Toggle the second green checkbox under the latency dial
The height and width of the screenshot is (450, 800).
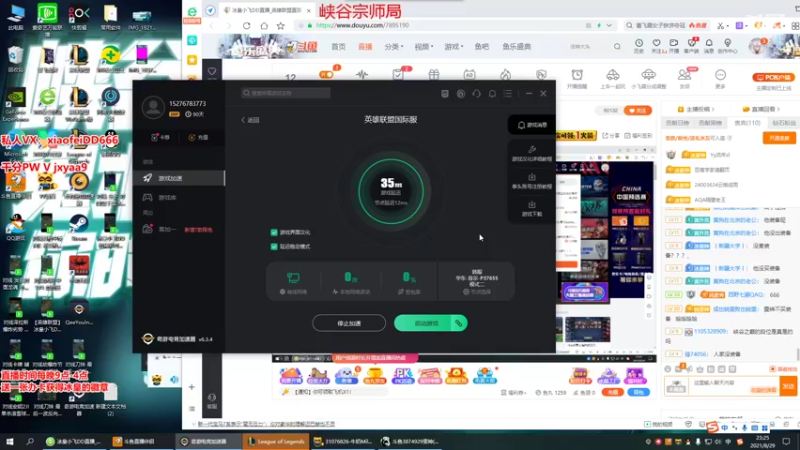coord(274,246)
